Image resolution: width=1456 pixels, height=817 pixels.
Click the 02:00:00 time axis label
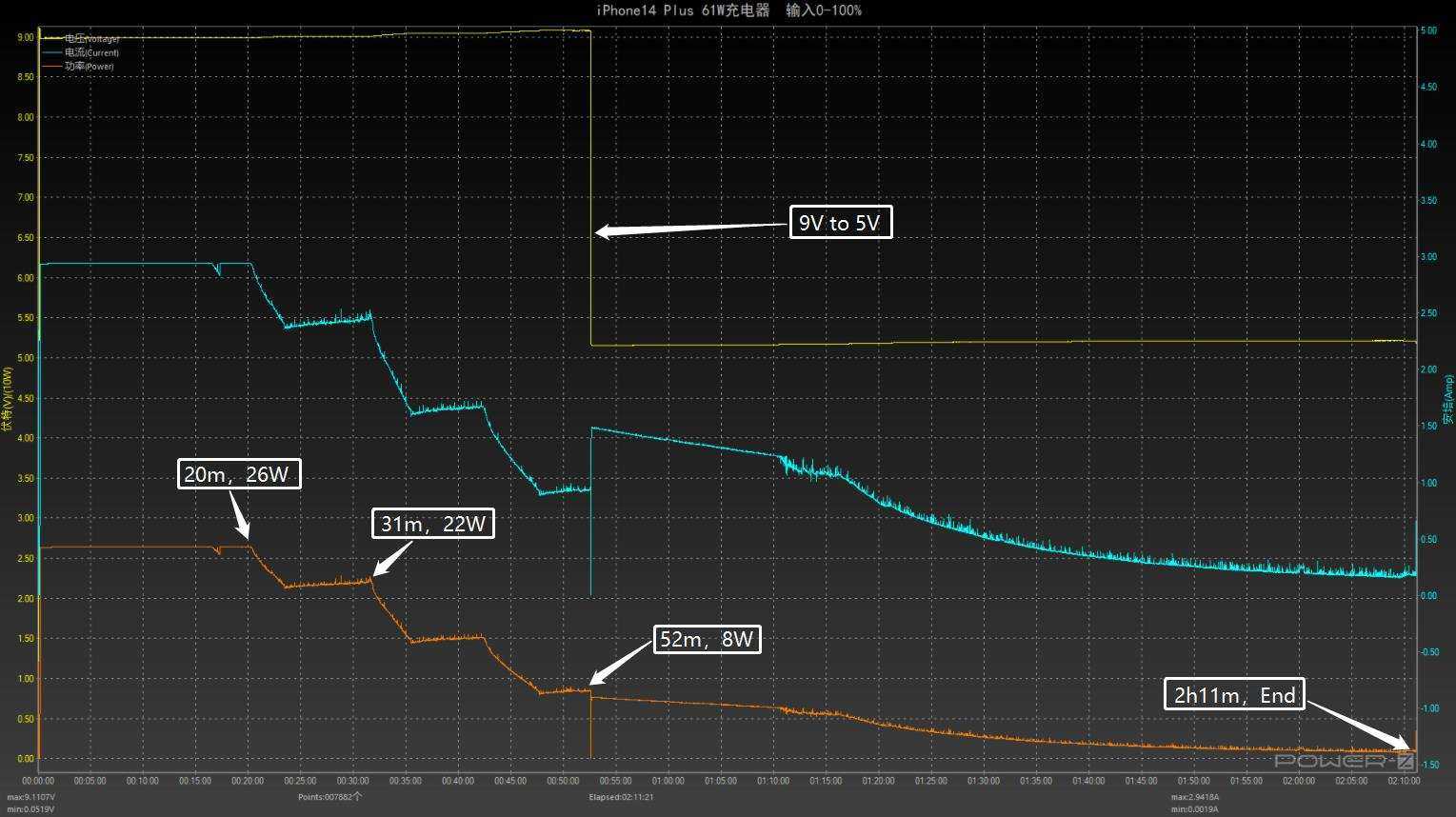1299,781
